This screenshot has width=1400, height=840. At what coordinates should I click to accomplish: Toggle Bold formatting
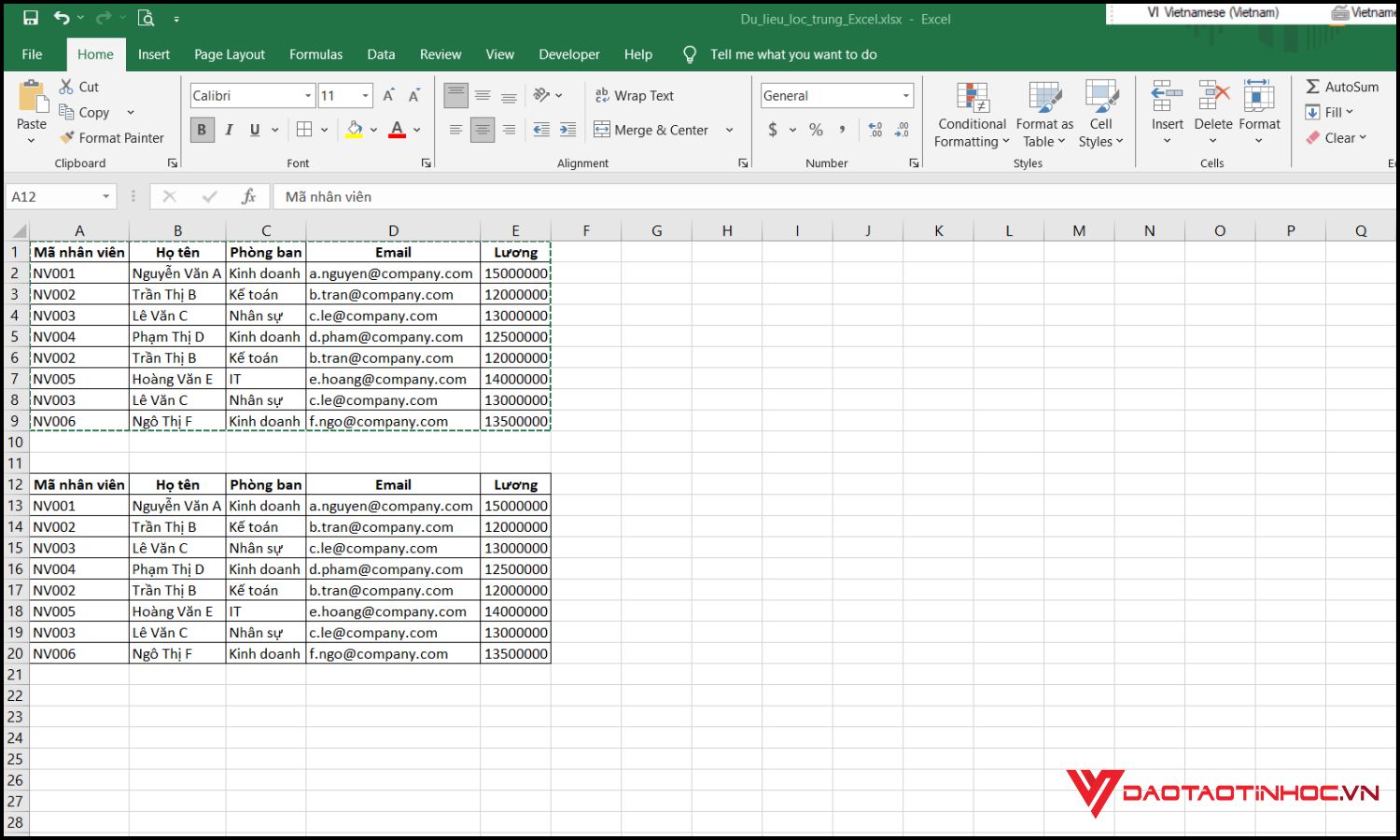tap(202, 130)
